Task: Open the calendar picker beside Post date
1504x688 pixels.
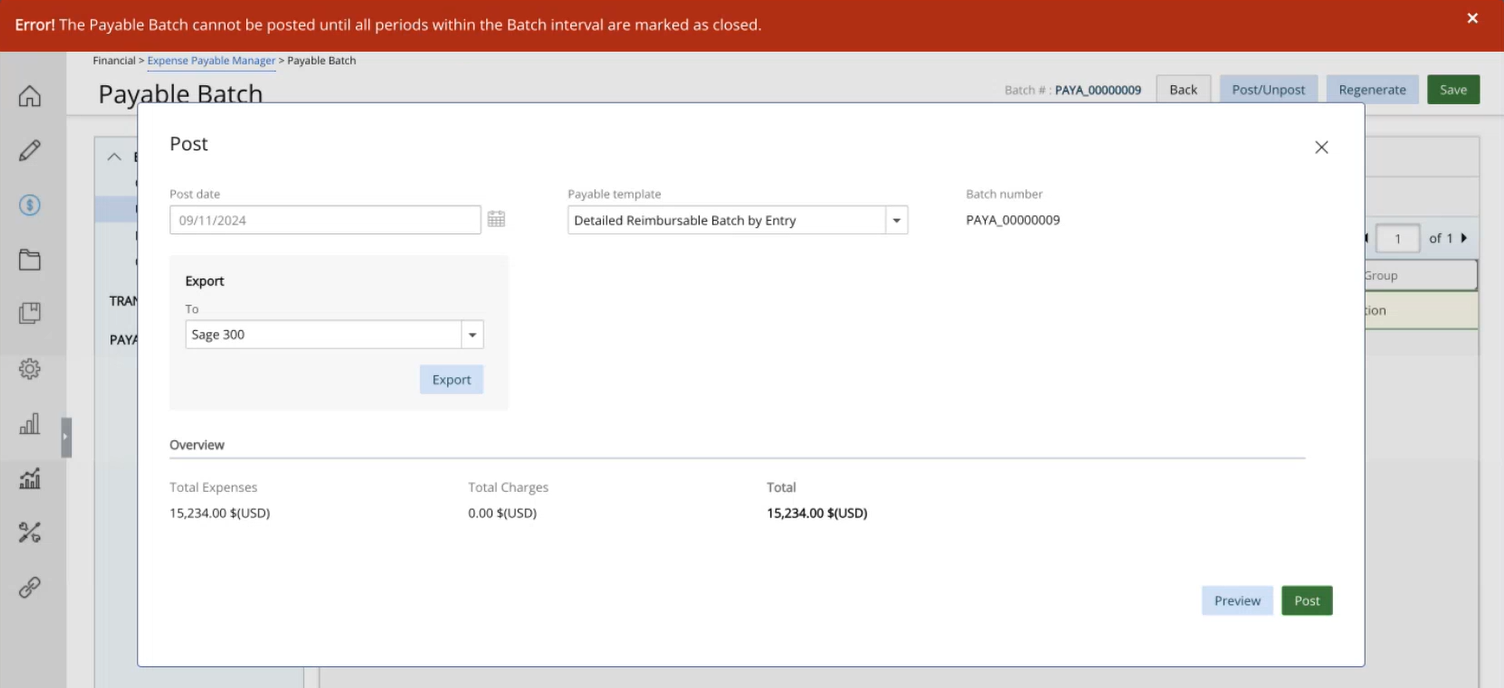Action: click(x=496, y=218)
